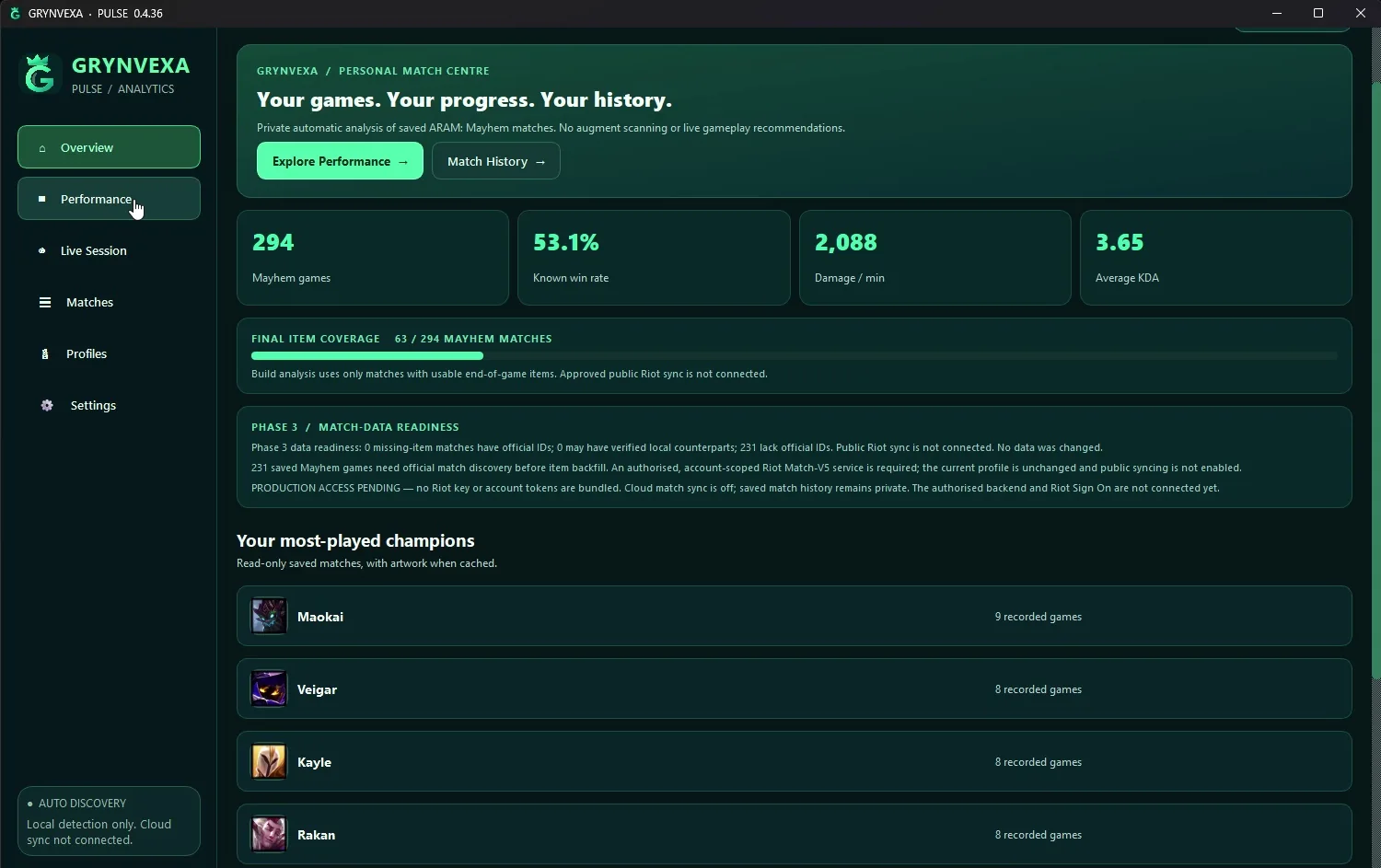Click the app icon in title bar
Screen dimensions: 1381x868
[15, 13]
